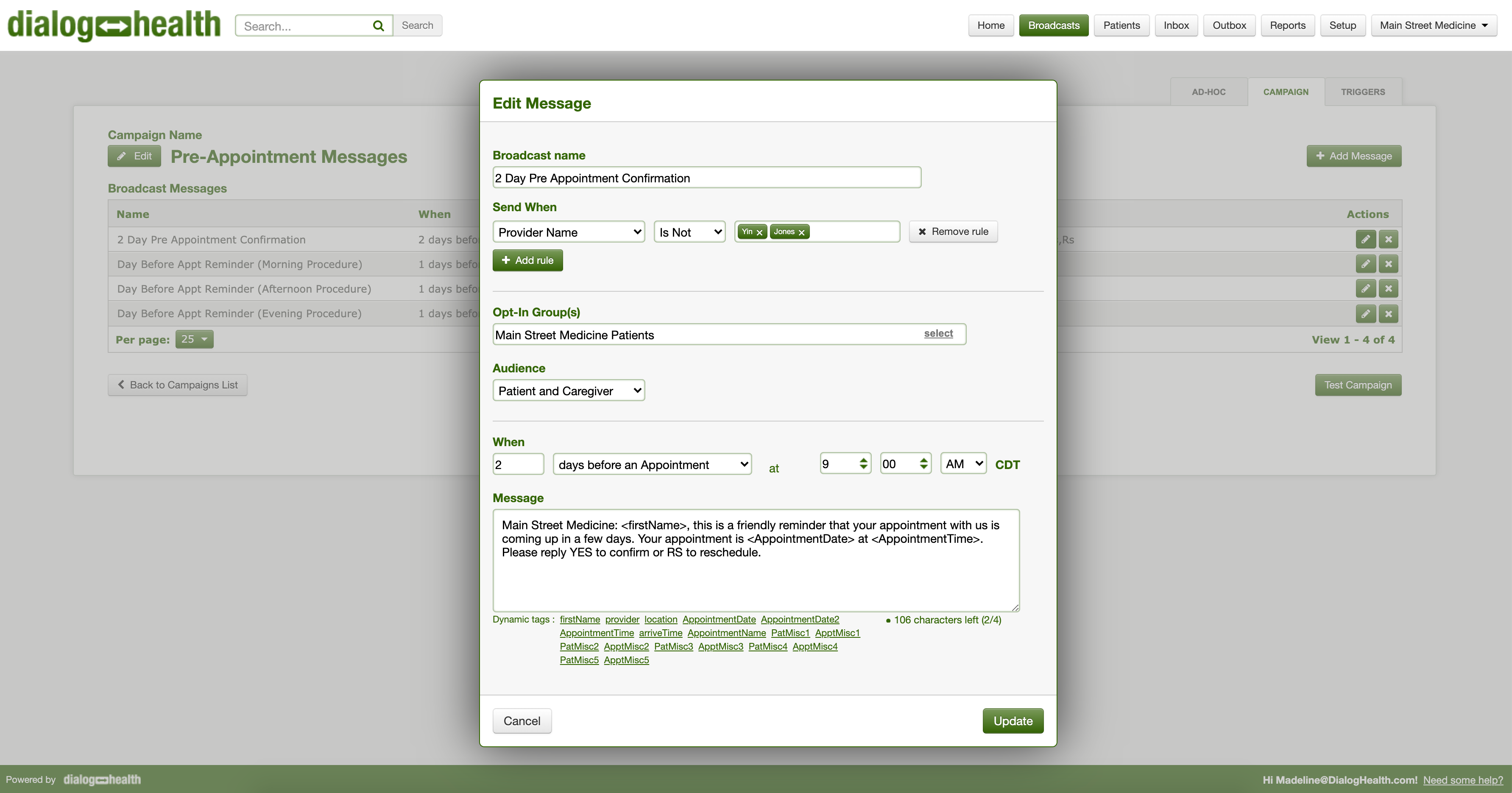Screen dimensions: 1512x793
Task: Click the Add rule button
Action: pyautogui.click(x=527, y=260)
